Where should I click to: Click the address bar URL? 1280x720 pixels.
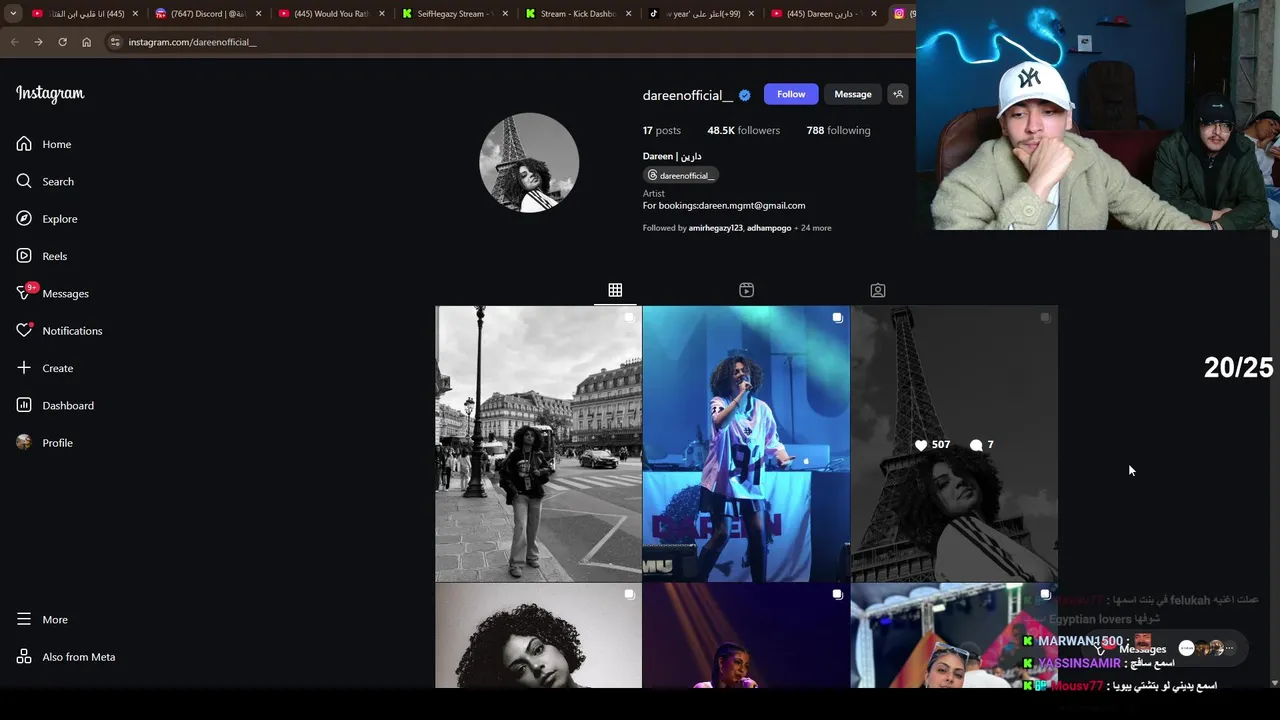pos(192,42)
